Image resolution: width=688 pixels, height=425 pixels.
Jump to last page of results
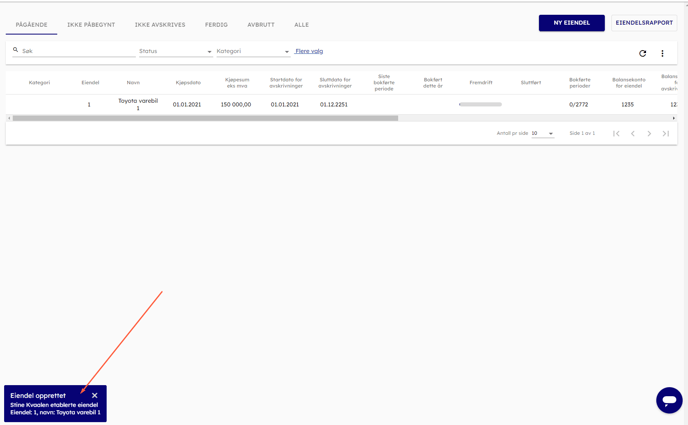coord(666,133)
